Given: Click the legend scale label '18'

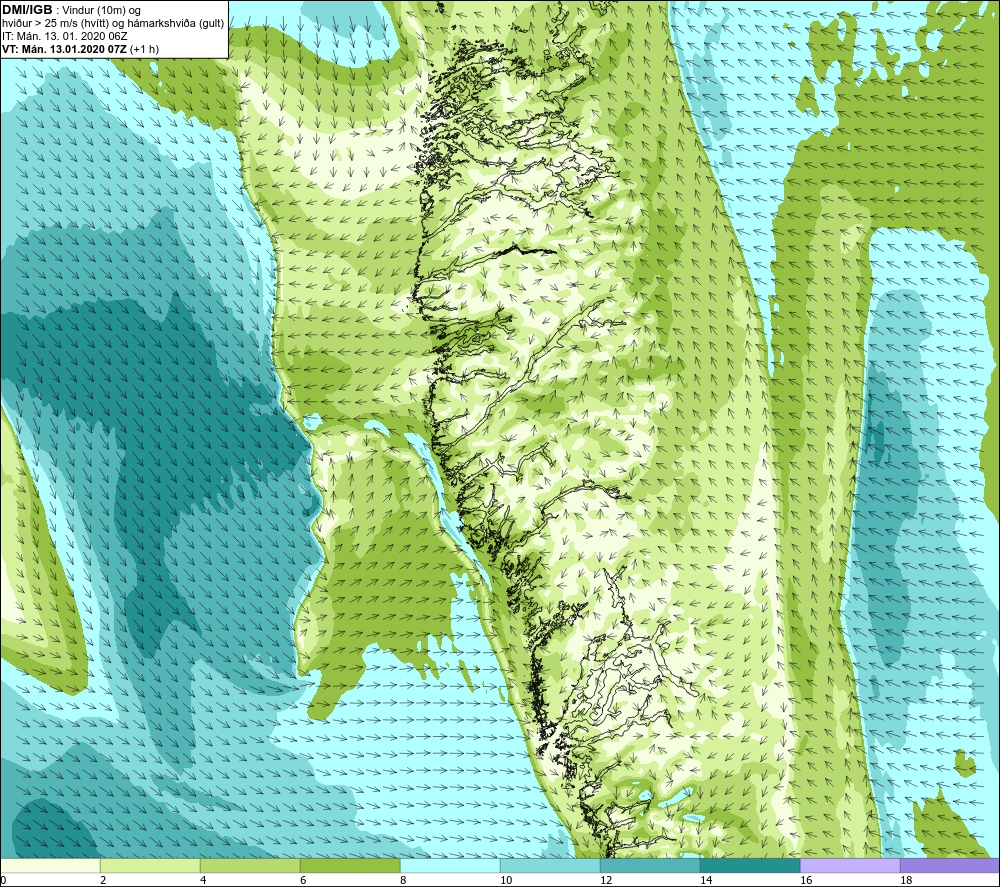Looking at the screenshot, I should coord(906,881).
